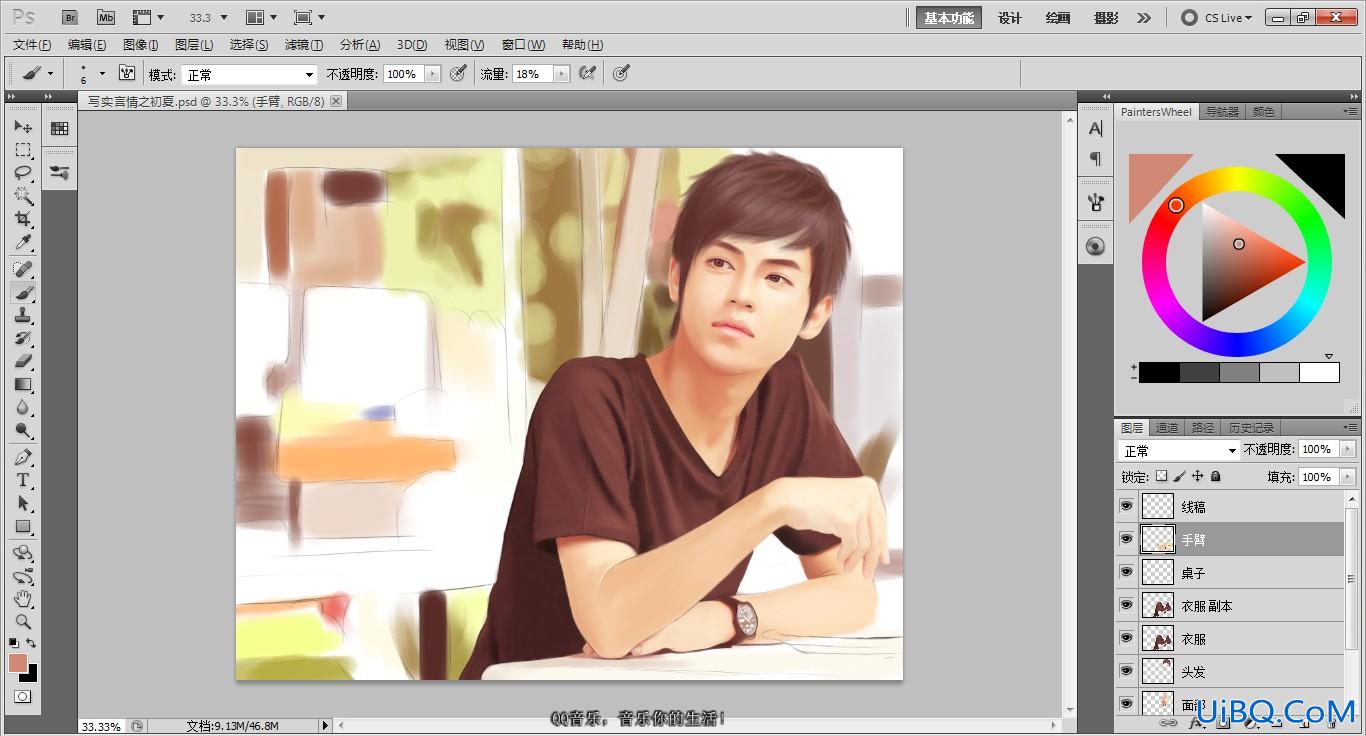
Task: Select the Blur tool
Action: click(23, 407)
